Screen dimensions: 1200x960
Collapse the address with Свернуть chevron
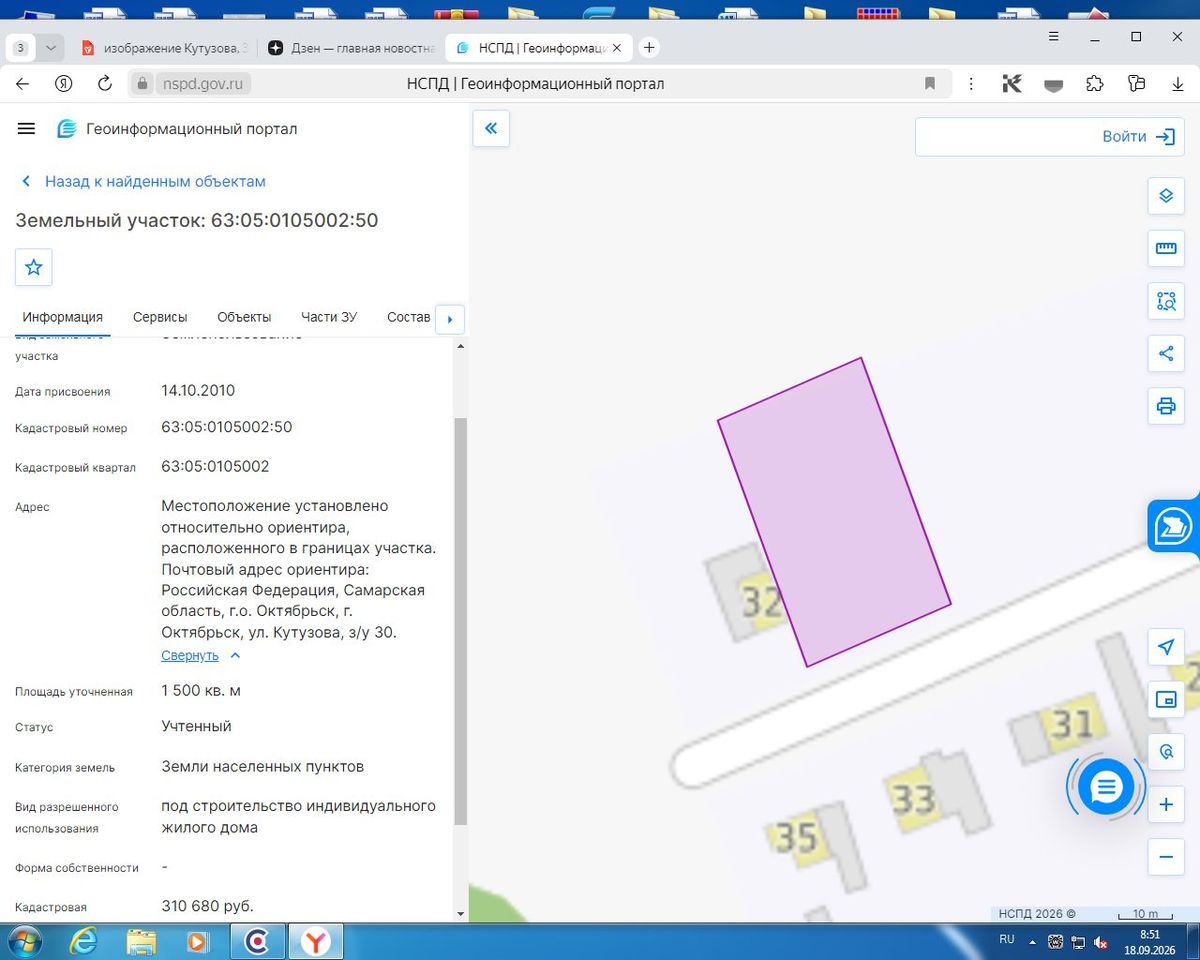point(235,656)
